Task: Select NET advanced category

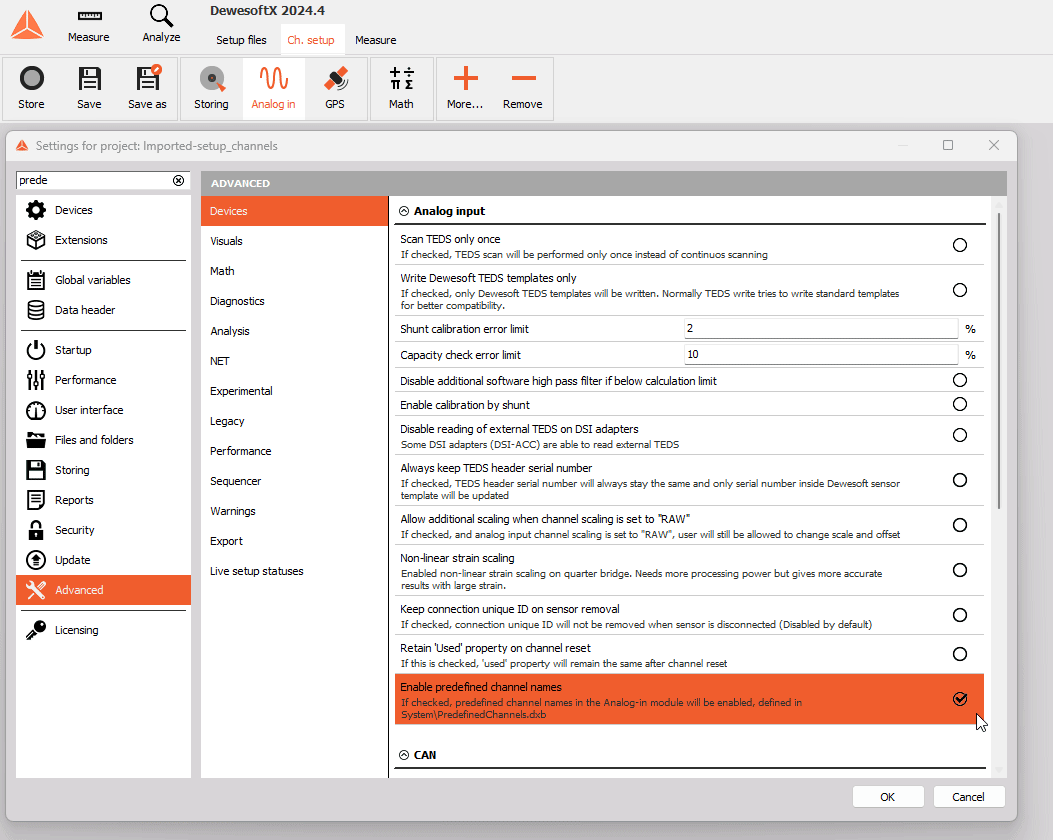Action: (294, 361)
